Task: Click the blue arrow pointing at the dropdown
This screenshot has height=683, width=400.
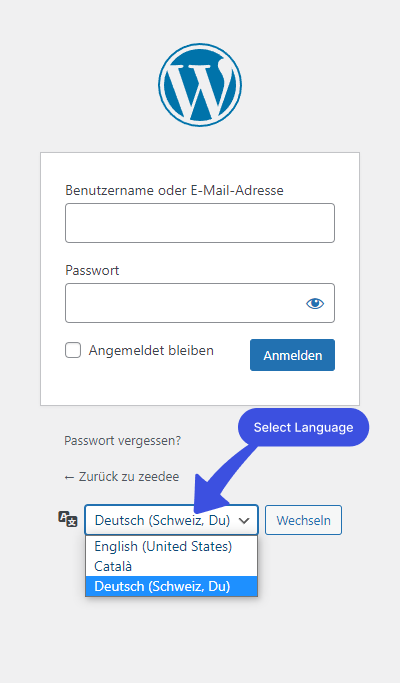Action: tap(220, 479)
